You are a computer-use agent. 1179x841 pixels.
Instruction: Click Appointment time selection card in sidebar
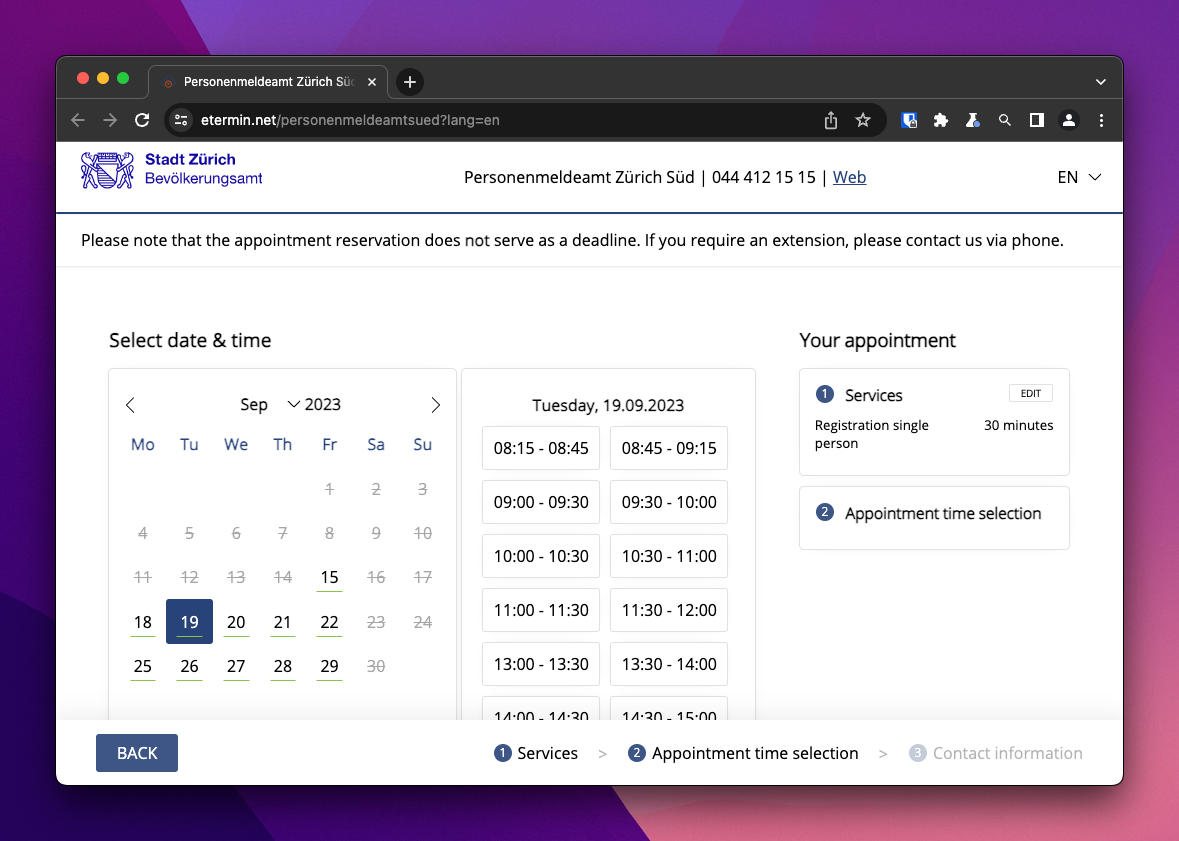click(x=934, y=518)
